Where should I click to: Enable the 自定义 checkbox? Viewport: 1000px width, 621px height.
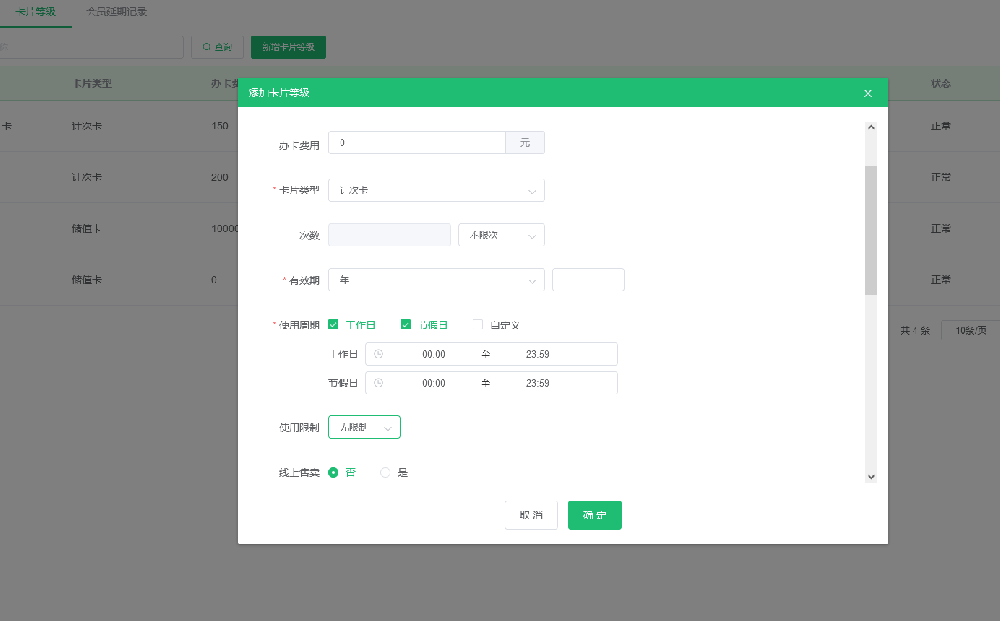[478, 324]
